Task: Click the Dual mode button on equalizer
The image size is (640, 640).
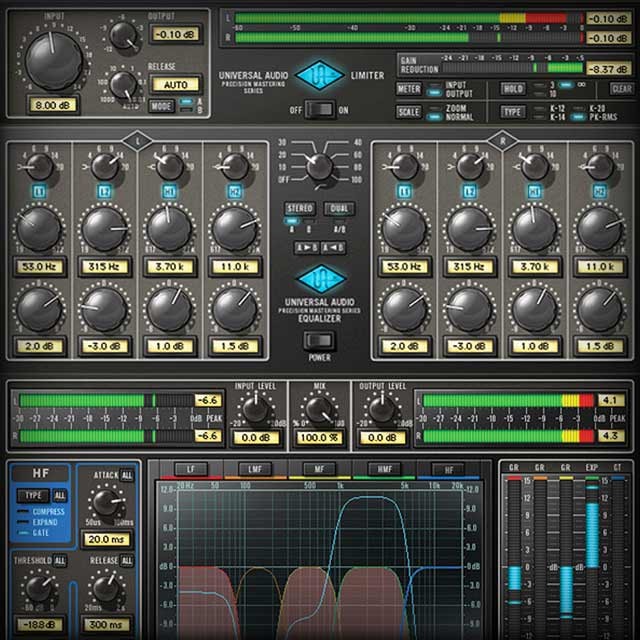Action: [x=340, y=209]
